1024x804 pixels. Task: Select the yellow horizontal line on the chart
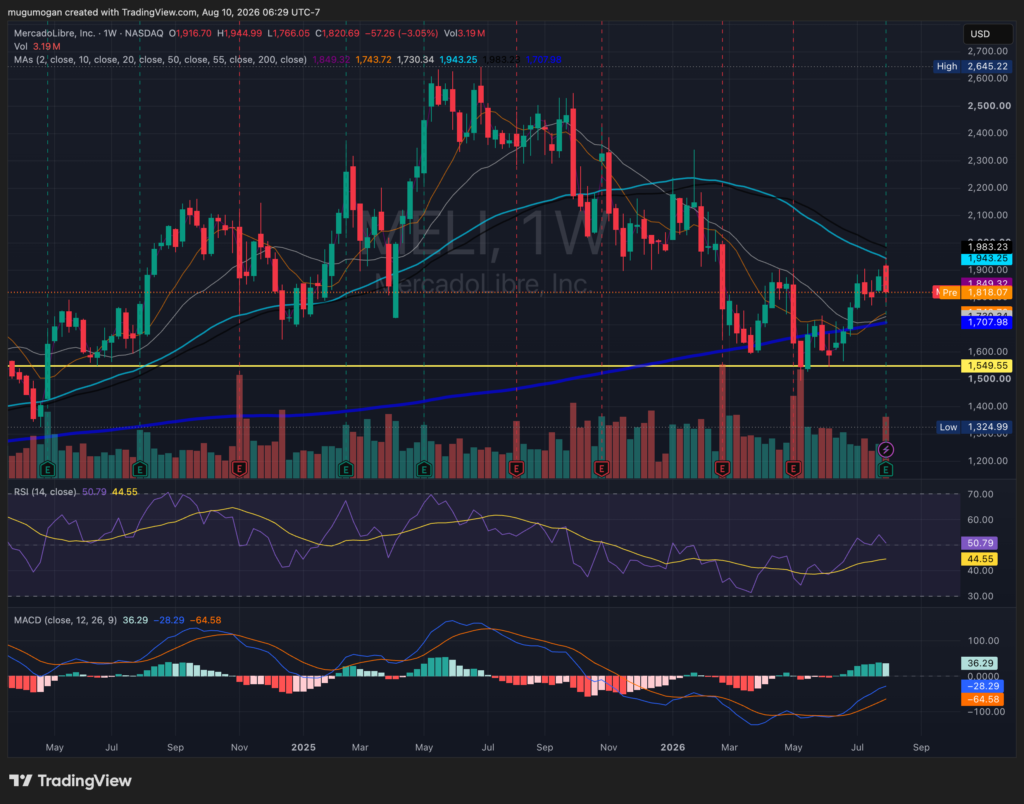[483, 366]
